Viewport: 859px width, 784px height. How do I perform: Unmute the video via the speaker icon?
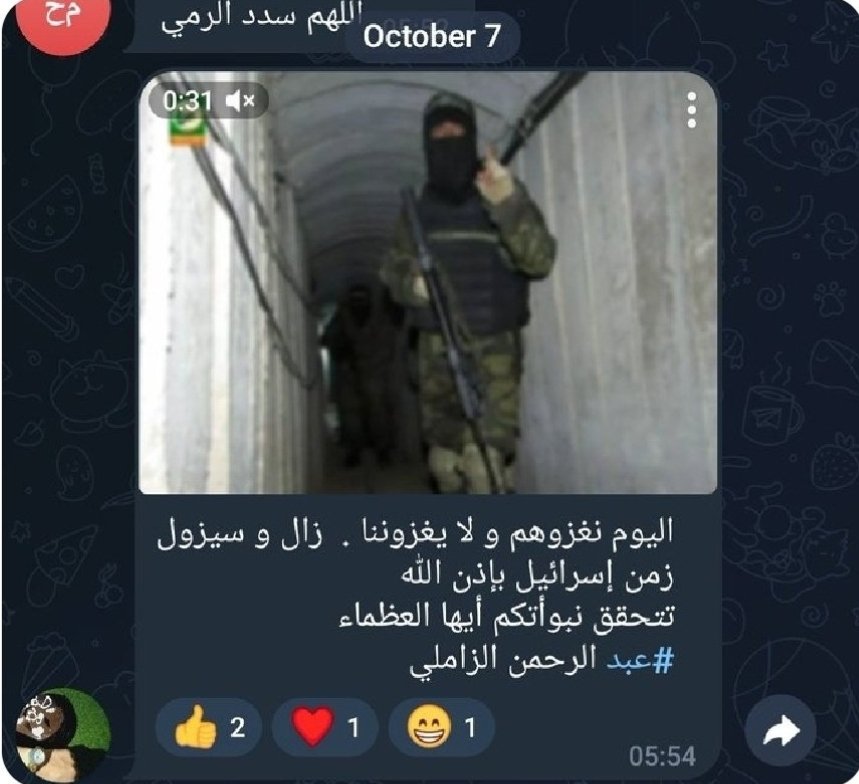click(240, 101)
